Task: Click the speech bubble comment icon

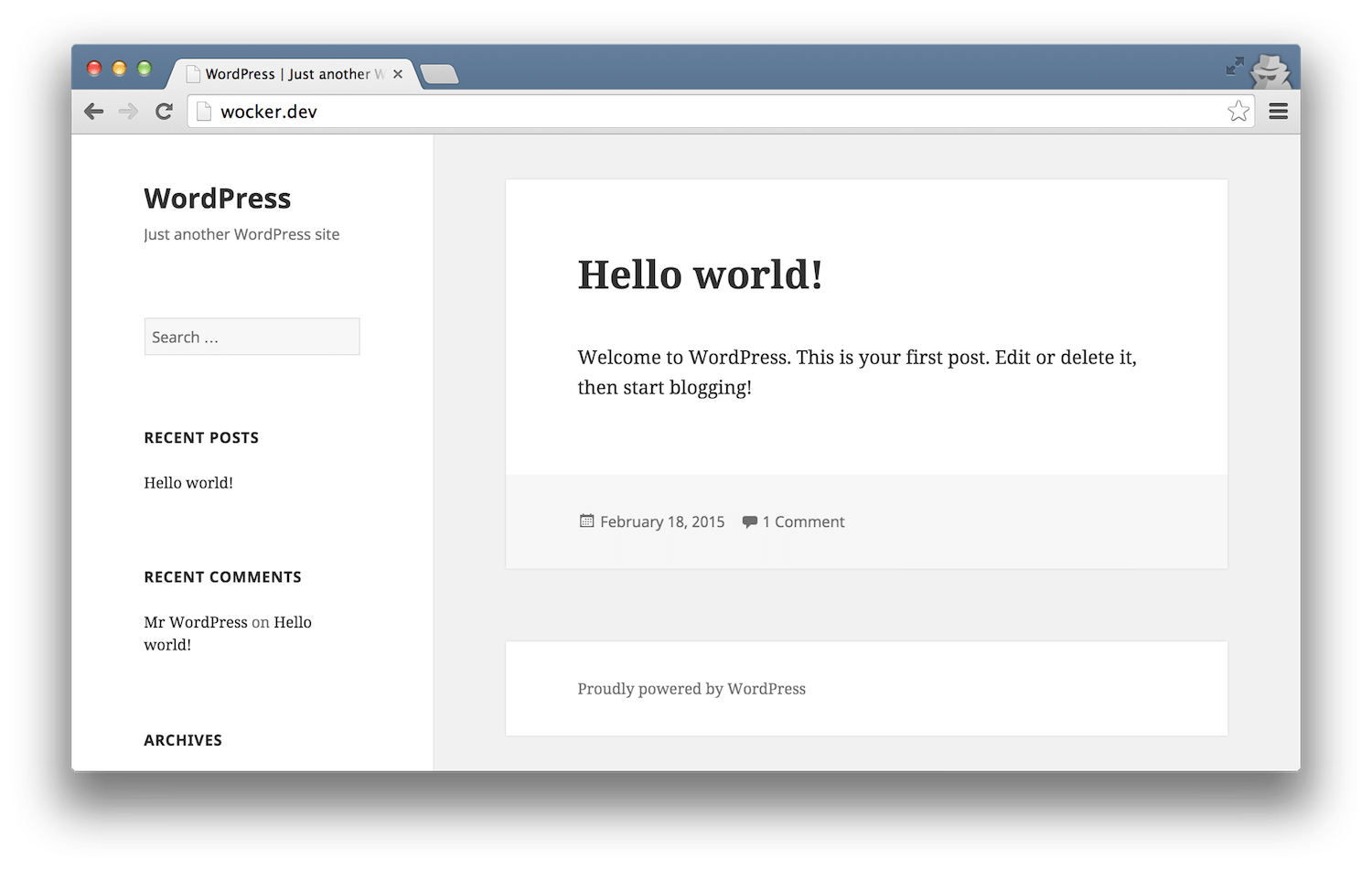Action: point(749,521)
